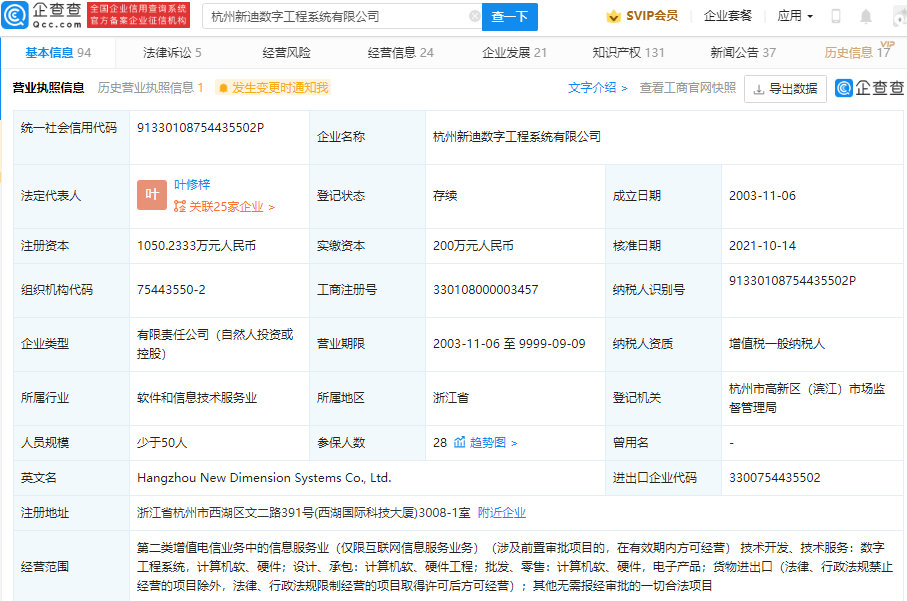The image size is (907, 601).
Task: Select establishment date 2003-11-06
Action: coord(762,196)
